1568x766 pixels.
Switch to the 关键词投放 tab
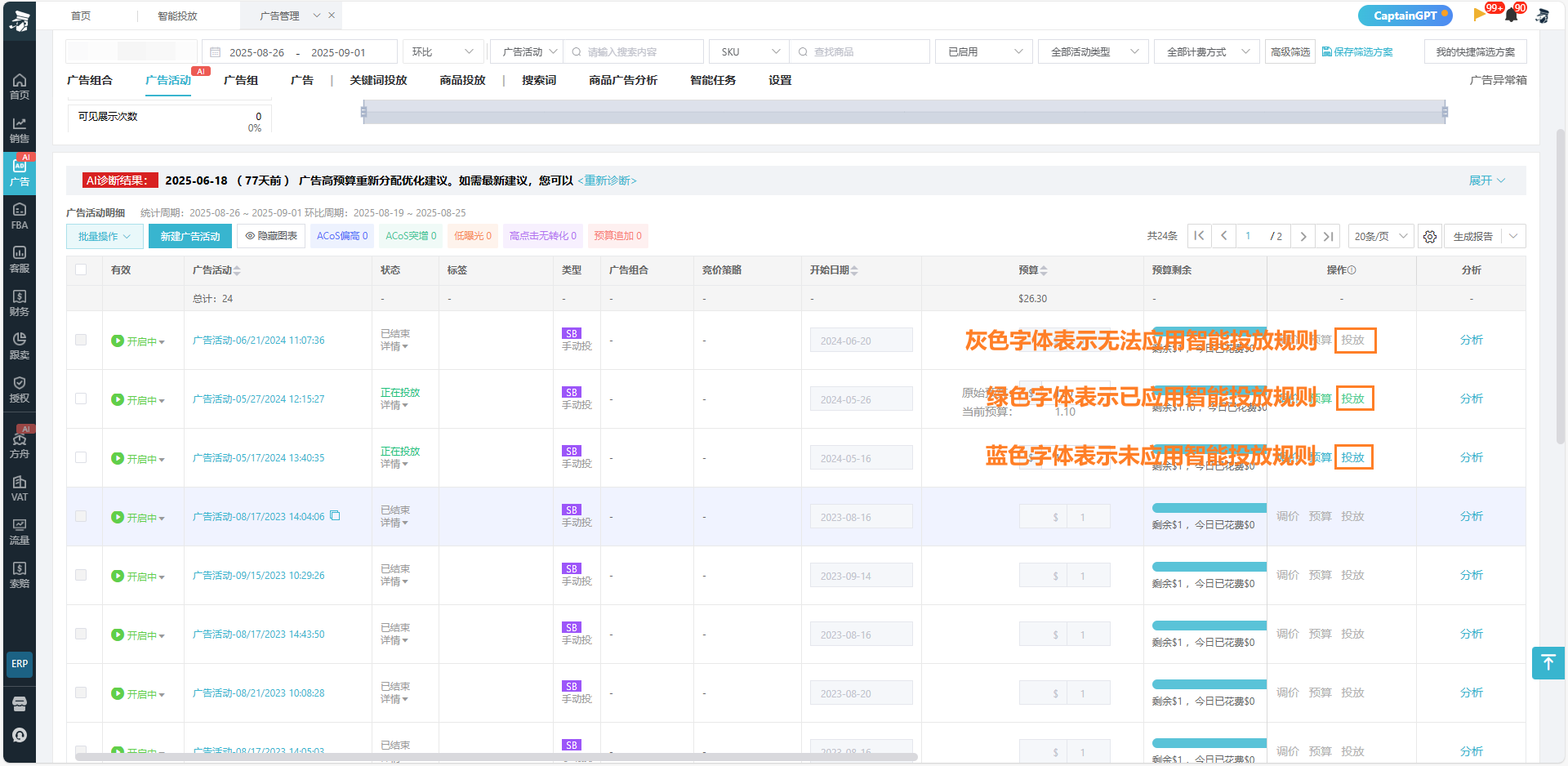378,80
